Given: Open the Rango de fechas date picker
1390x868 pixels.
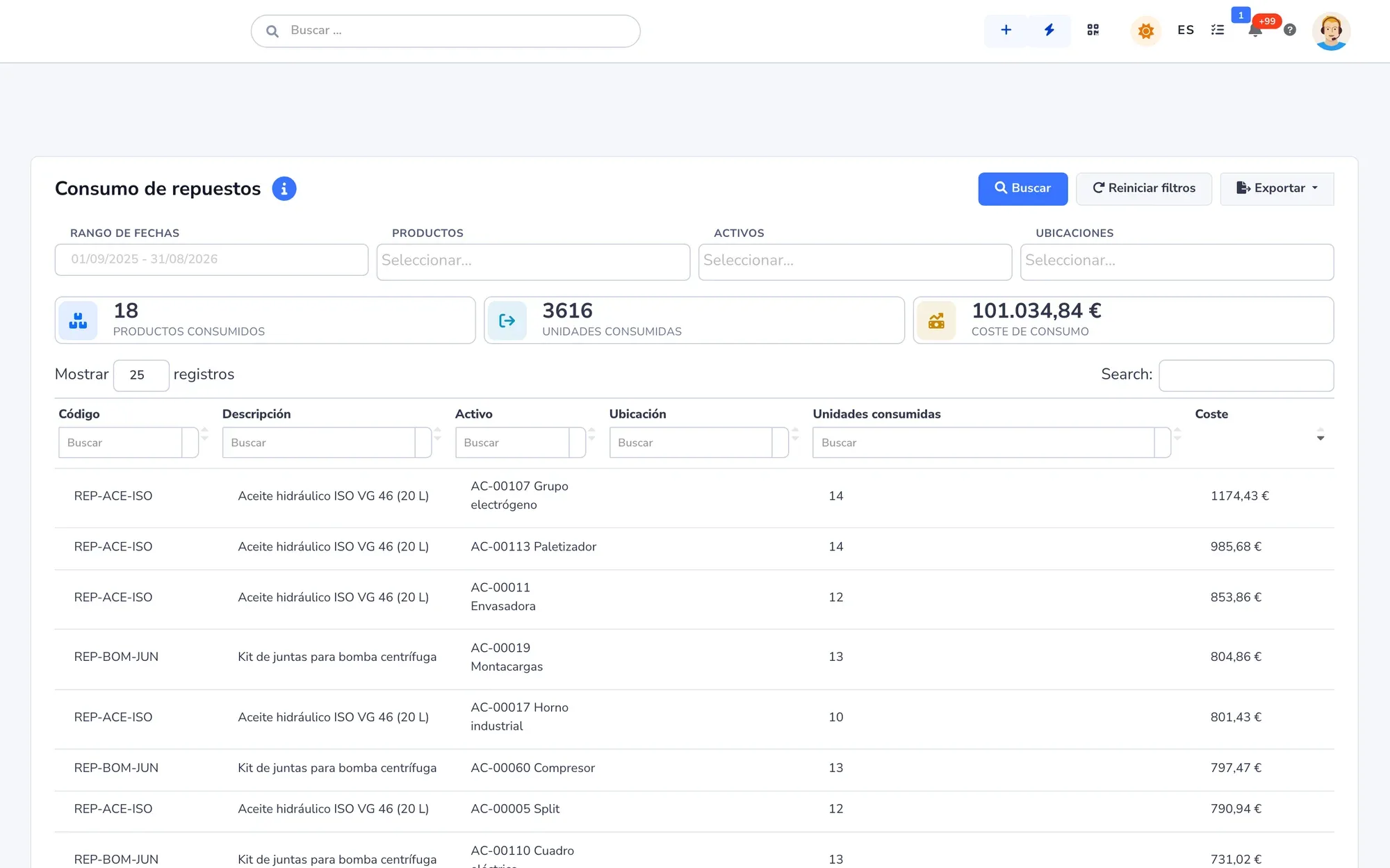Looking at the screenshot, I should [x=211, y=259].
